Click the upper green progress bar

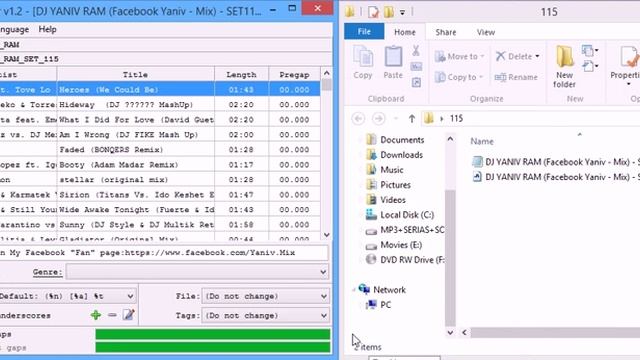[x=213, y=334]
